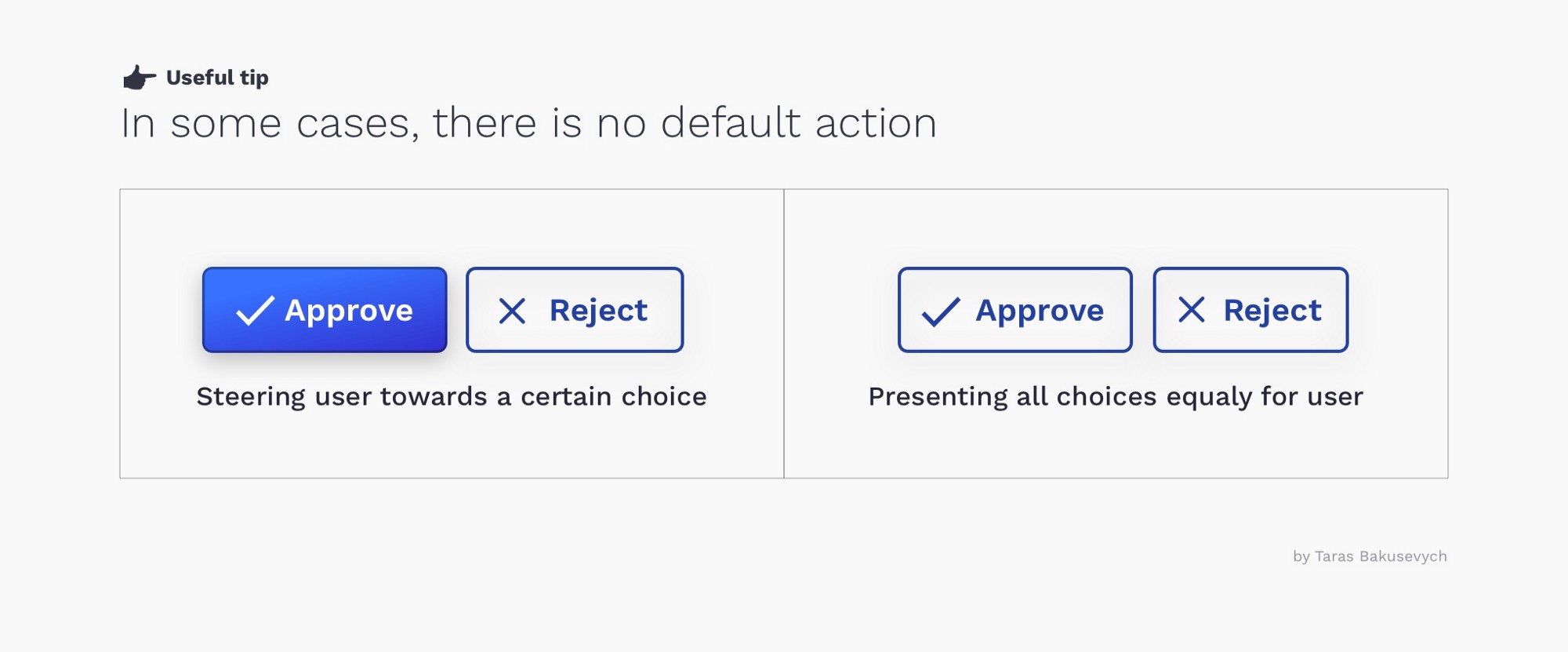Click the empty area below the Steering user caption
This screenshot has width=1568, height=652.
[x=452, y=445]
